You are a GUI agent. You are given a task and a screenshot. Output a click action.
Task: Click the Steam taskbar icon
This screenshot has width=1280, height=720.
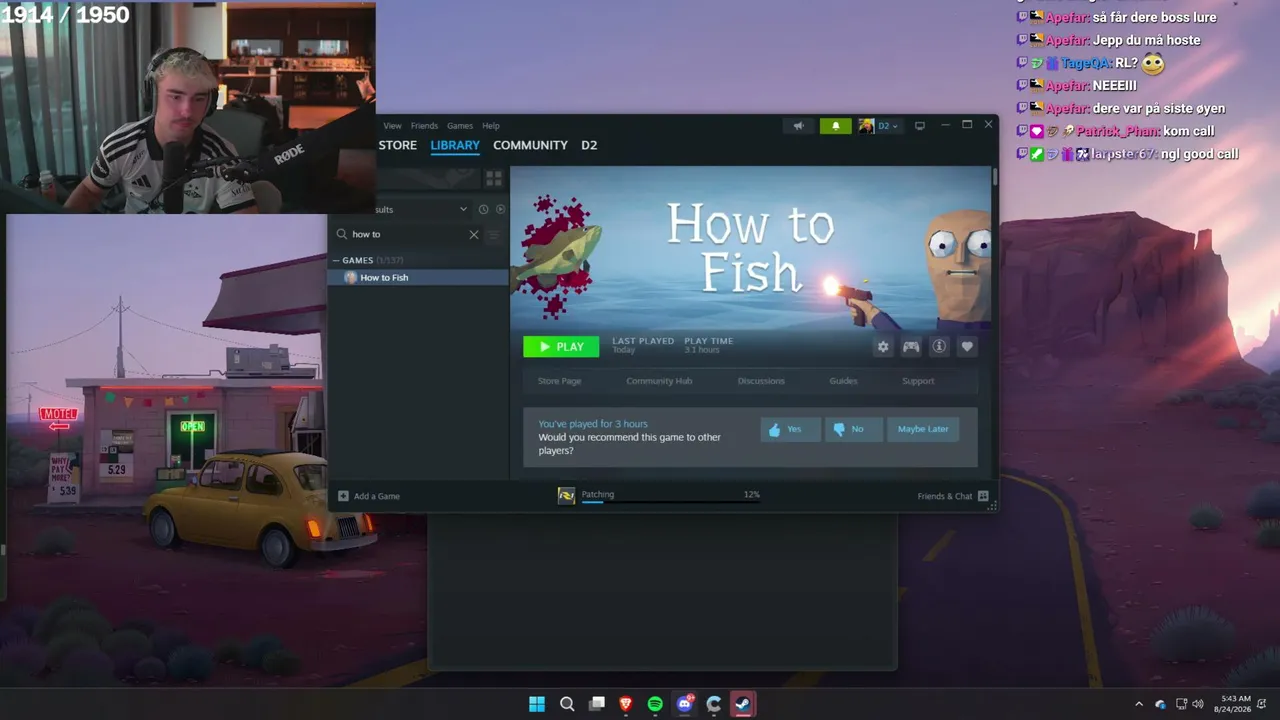click(743, 704)
